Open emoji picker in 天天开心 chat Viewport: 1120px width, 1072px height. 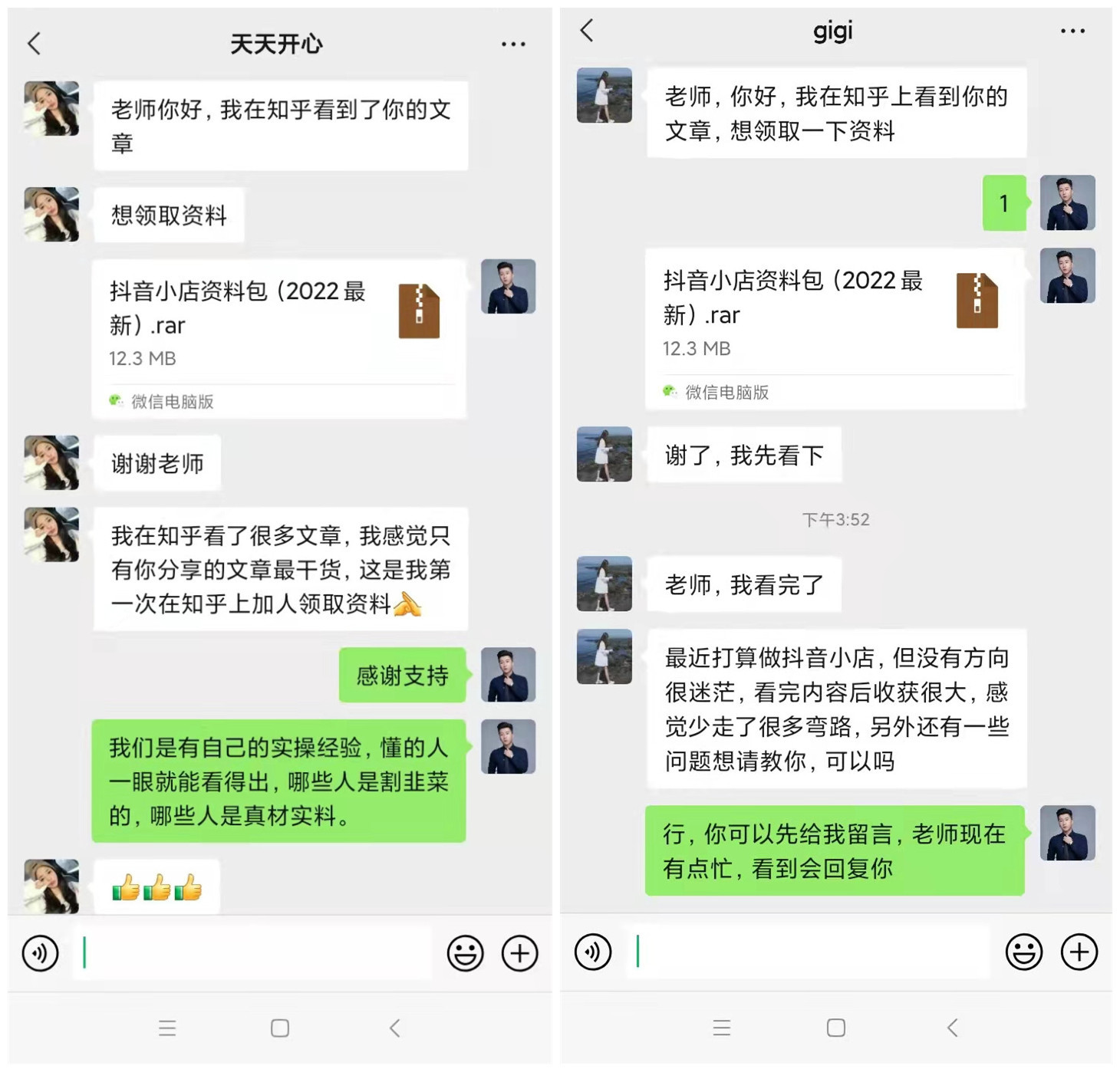point(465,953)
